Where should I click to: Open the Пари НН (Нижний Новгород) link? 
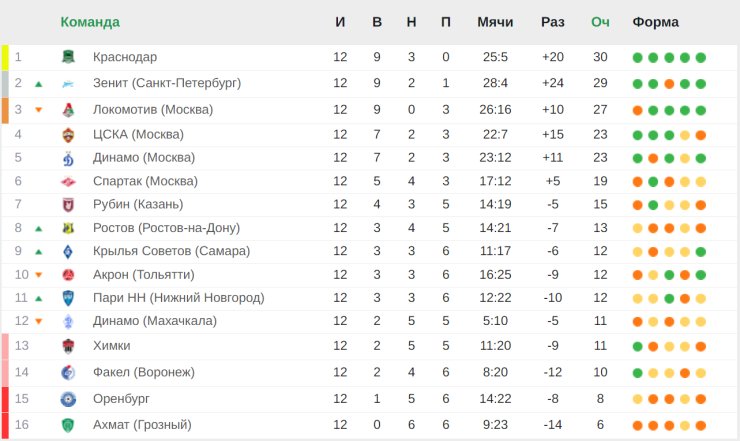[178, 298]
